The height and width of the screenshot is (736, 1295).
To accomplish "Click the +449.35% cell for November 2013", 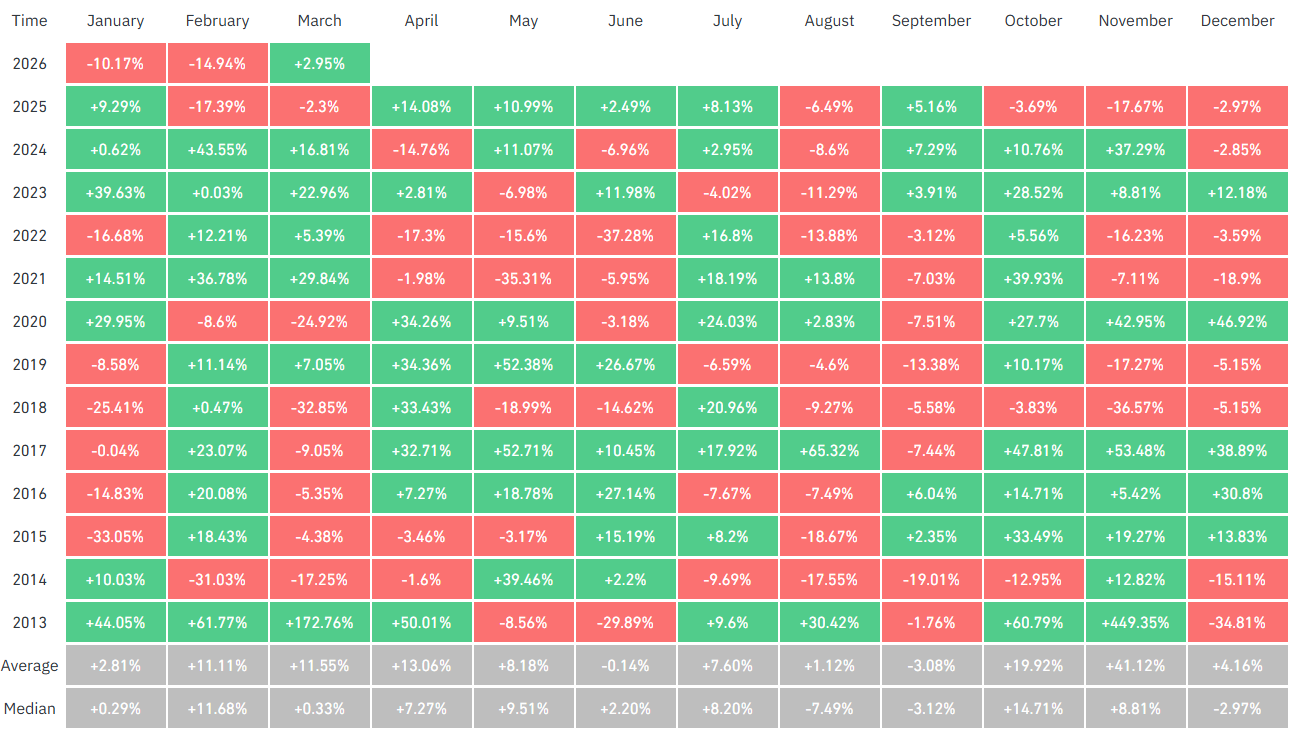I will (x=1135, y=622).
